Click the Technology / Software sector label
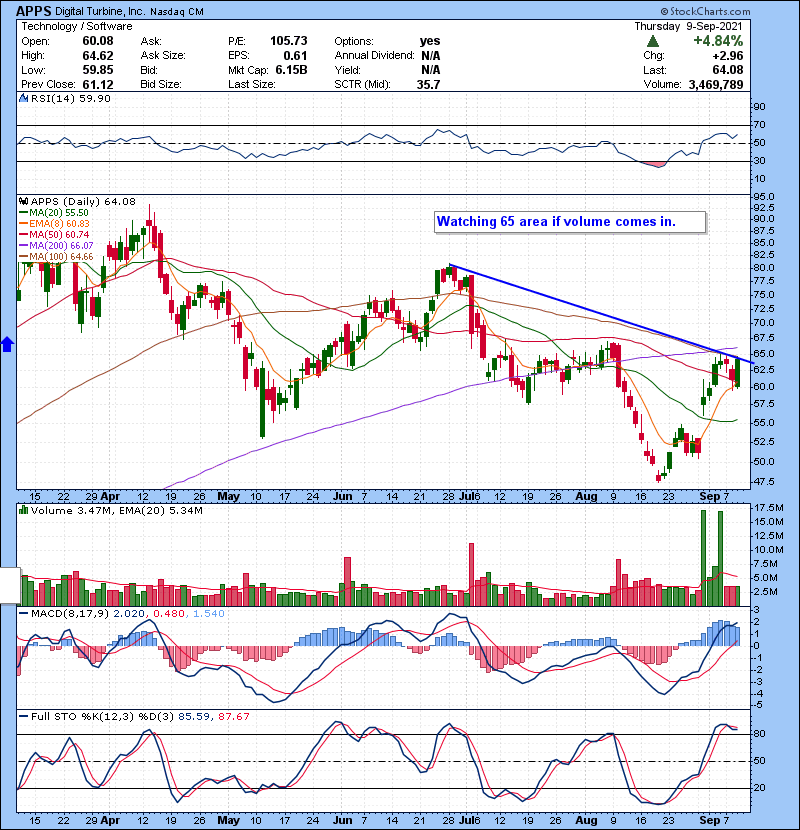800x830 pixels. [77, 26]
